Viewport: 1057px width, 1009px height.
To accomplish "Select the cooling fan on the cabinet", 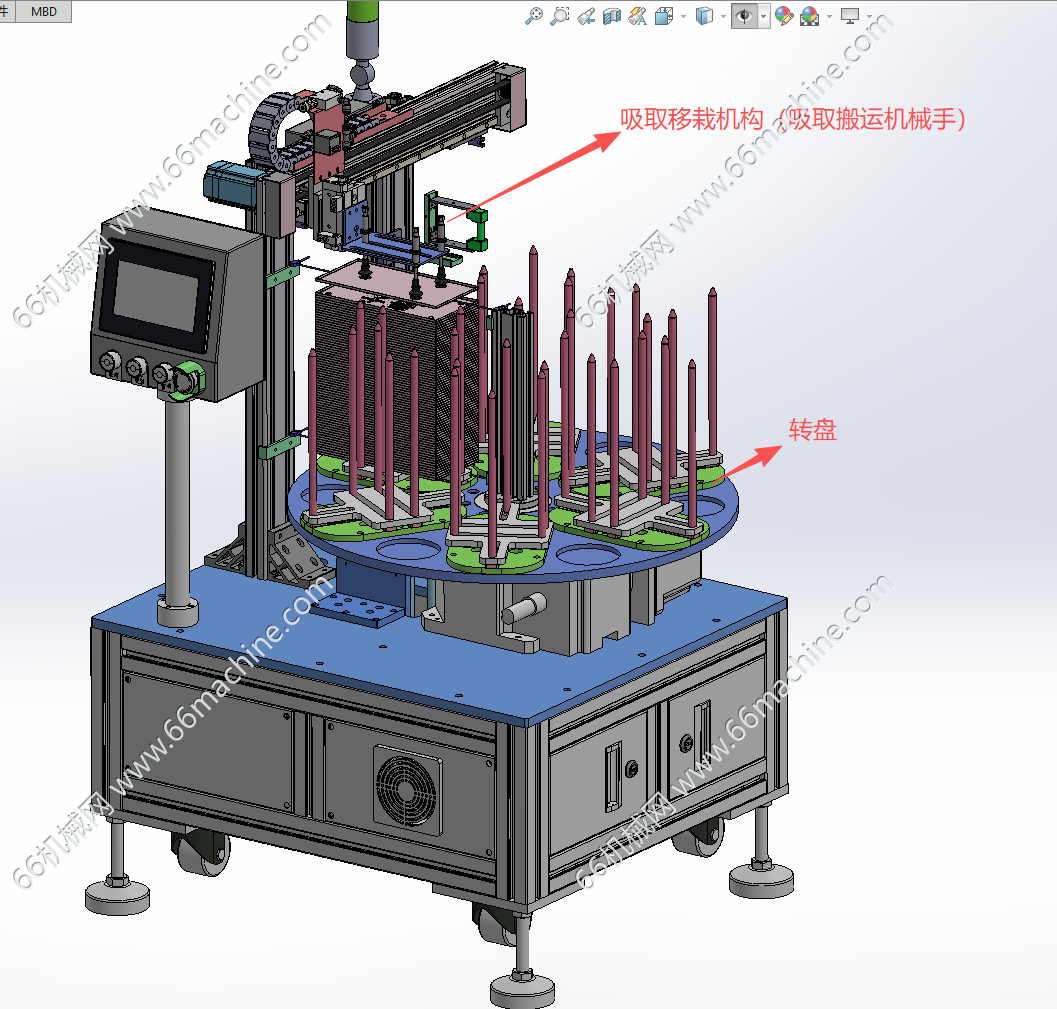I will click(408, 780).
